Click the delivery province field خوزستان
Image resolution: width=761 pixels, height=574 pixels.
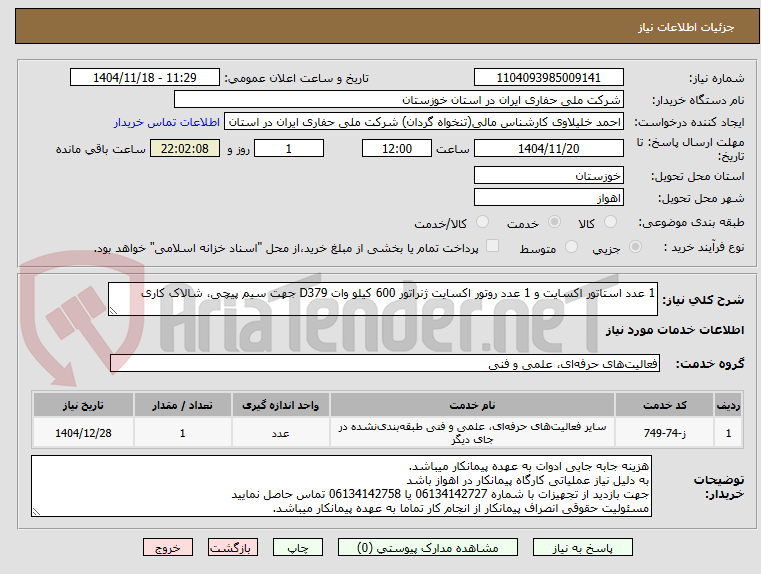click(x=548, y=176)
